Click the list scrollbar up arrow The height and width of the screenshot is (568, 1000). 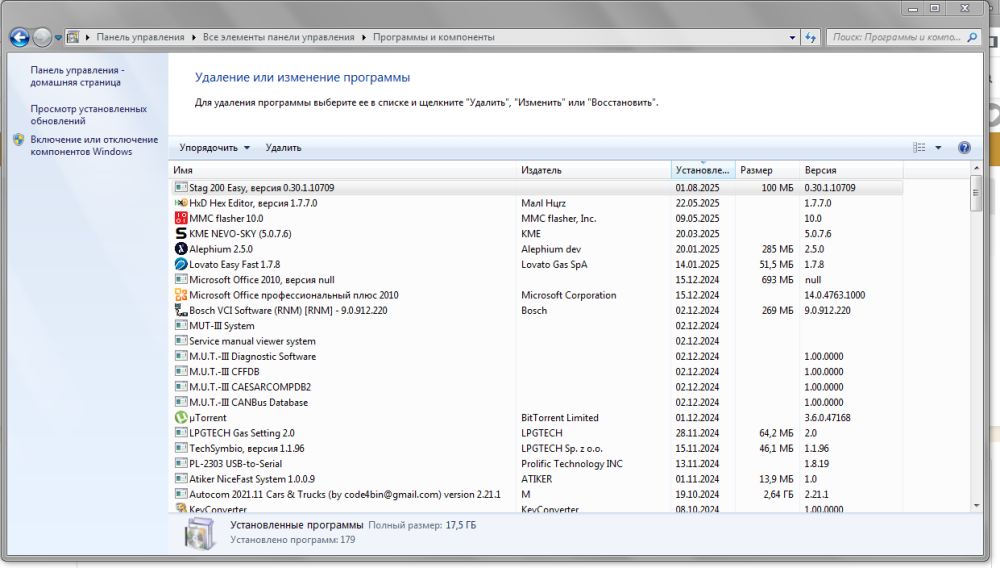[x=976, y=168]
